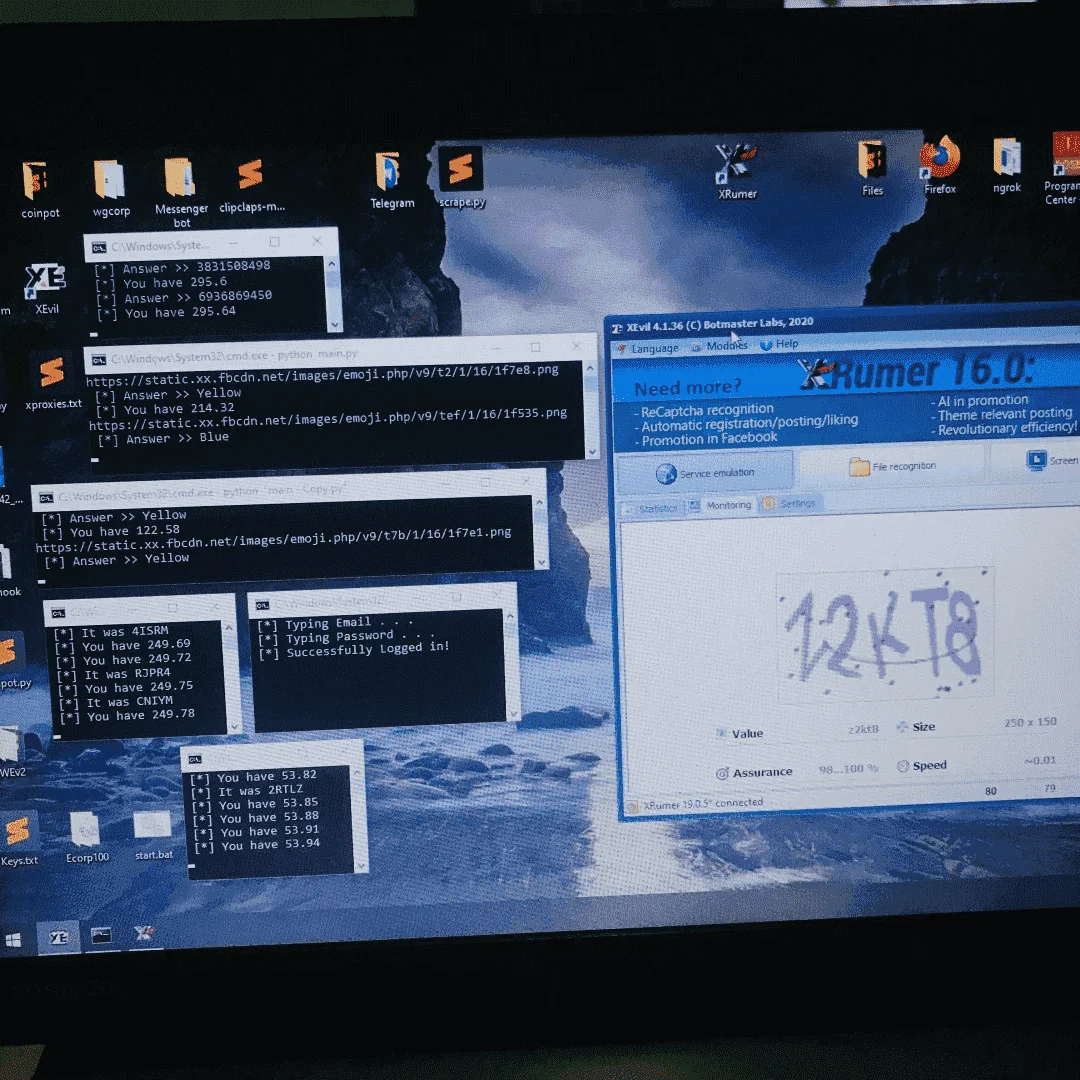Click the 'You have 214.32' console line
The width and height of the screenshot is (1080, 1080).
[x=165, y=409]
